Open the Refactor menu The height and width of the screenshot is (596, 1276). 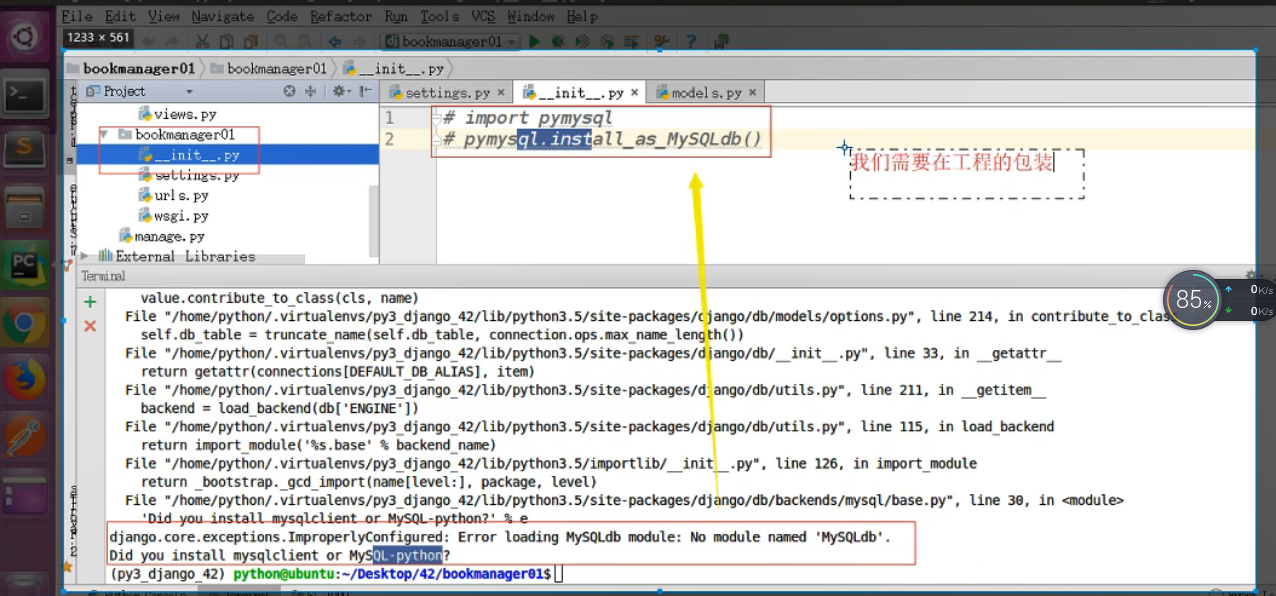(x=342, y=16)
